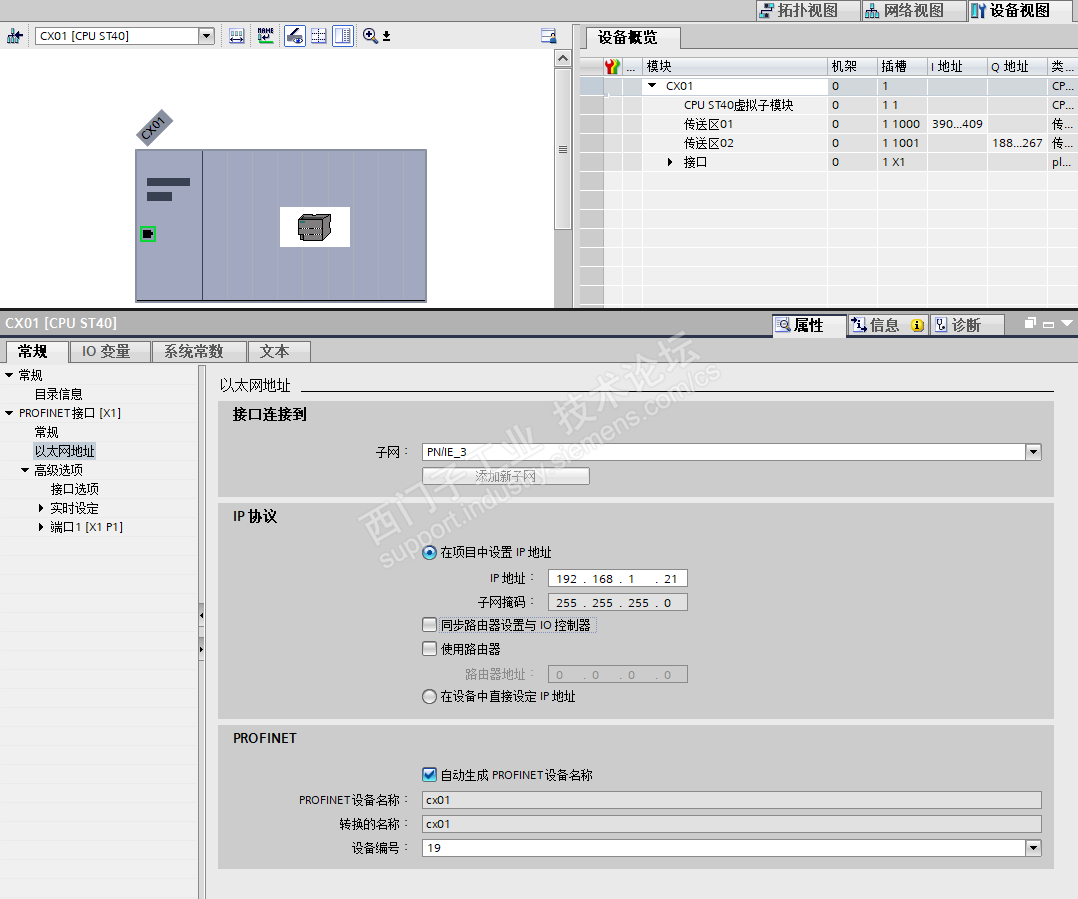Enable the 使用路由器 checkbox

pos(429,649)
